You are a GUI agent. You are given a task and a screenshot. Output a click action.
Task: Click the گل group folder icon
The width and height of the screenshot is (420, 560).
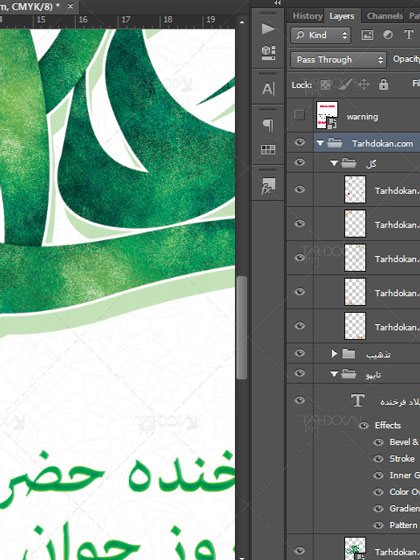(x=349, y=163)
